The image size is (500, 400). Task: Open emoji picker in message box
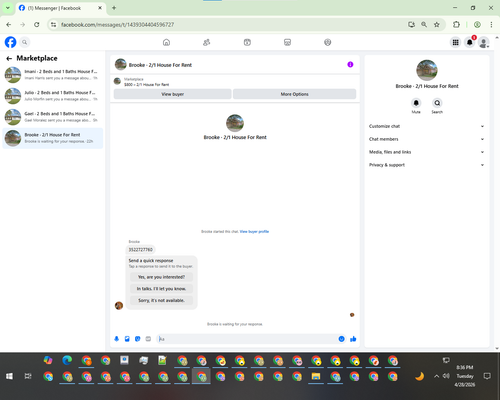[341, 339]
